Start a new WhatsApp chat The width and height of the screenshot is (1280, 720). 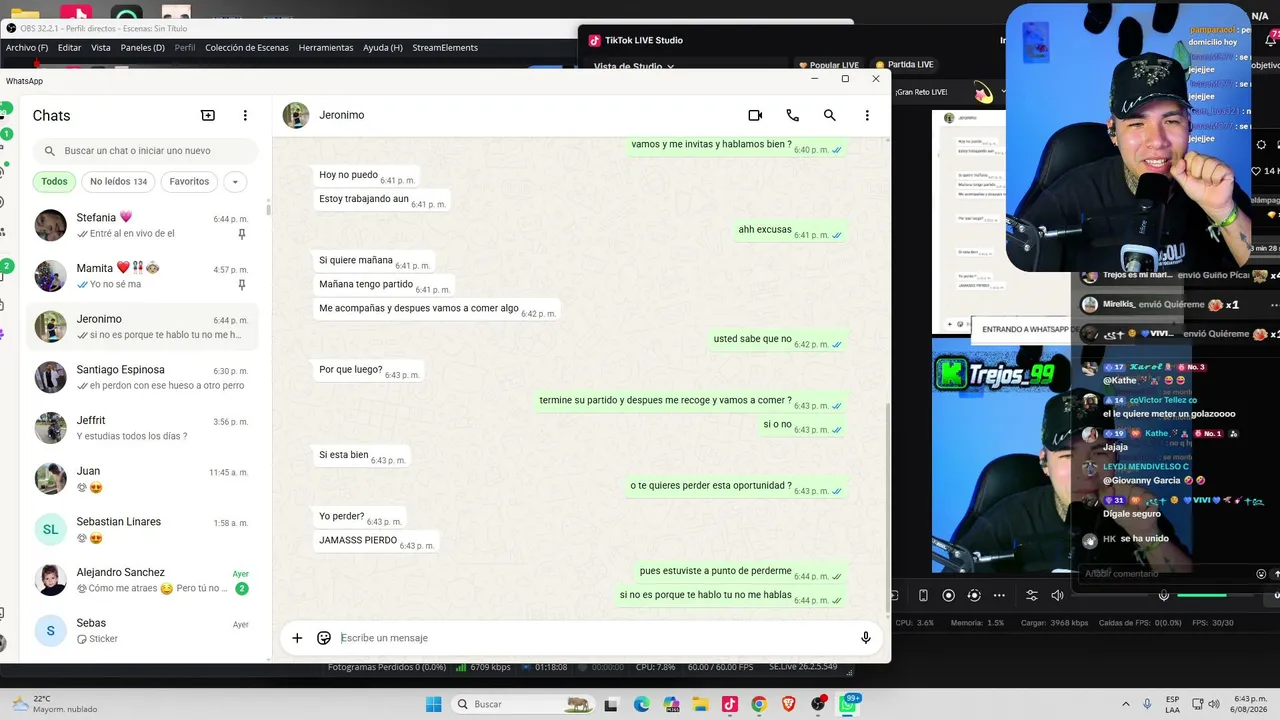[x=208, y=115]
